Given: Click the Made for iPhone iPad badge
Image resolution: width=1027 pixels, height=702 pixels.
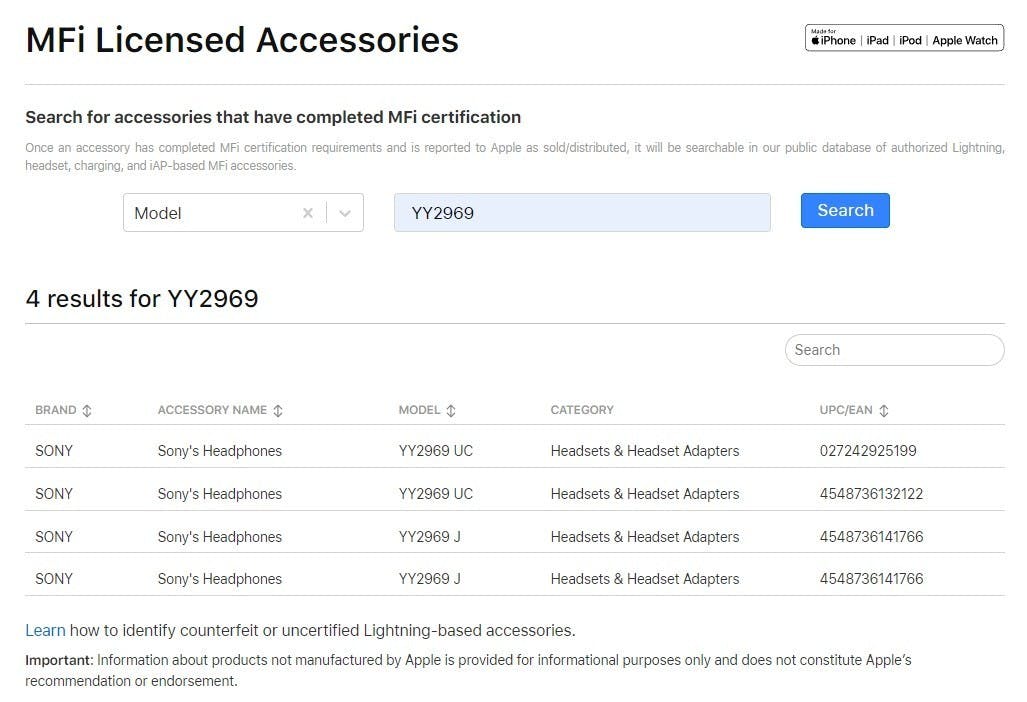Looking at the screenshot, I should coord(904,39).
